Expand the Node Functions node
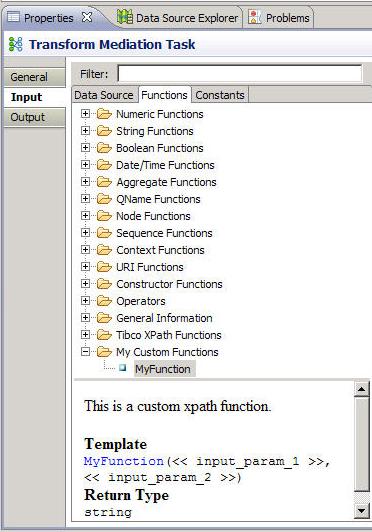Viewport: 372px width, 532px height. [86, 215]
